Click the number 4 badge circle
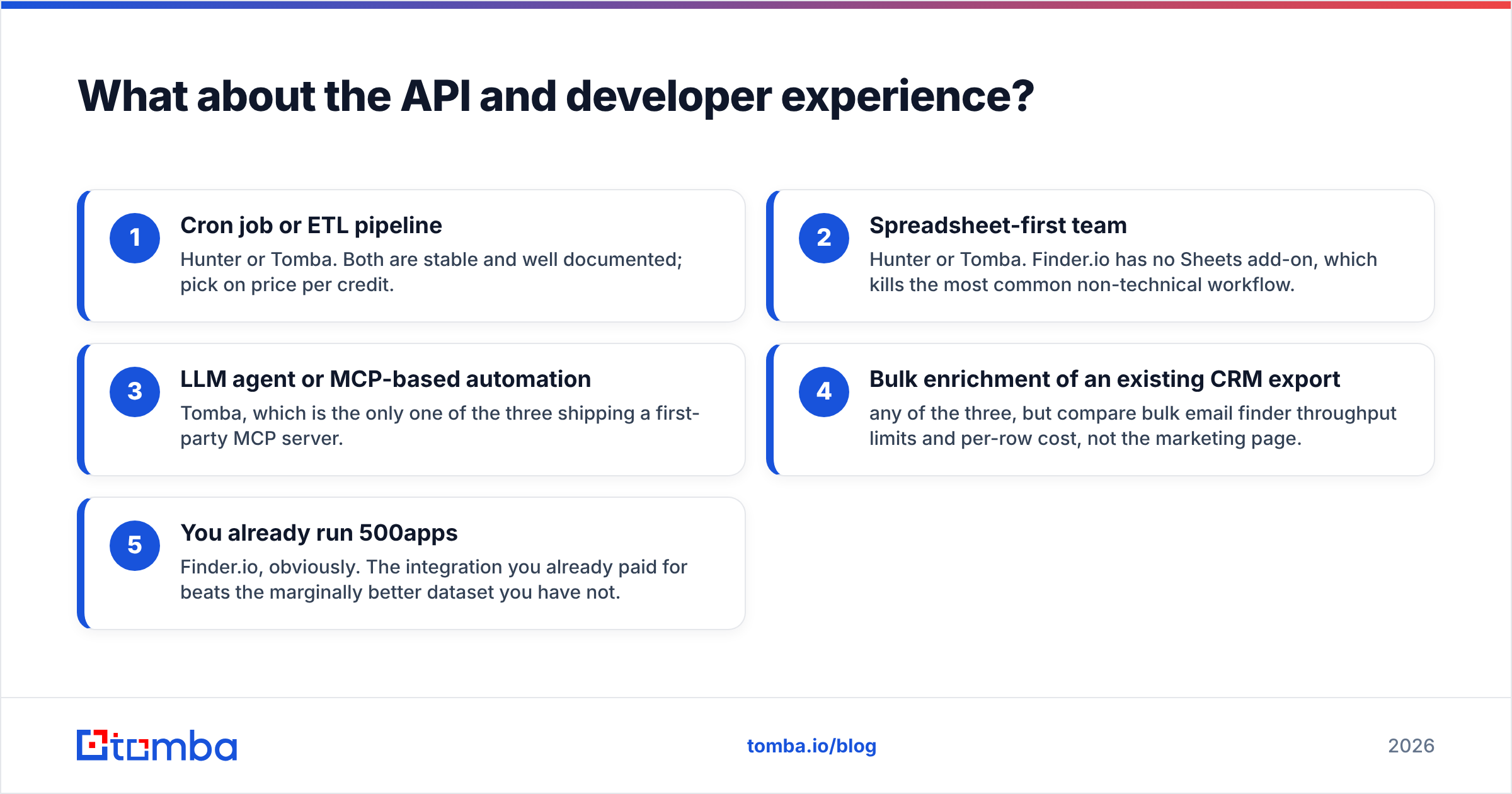This screenshot has height=794, width=1512. 824,391
